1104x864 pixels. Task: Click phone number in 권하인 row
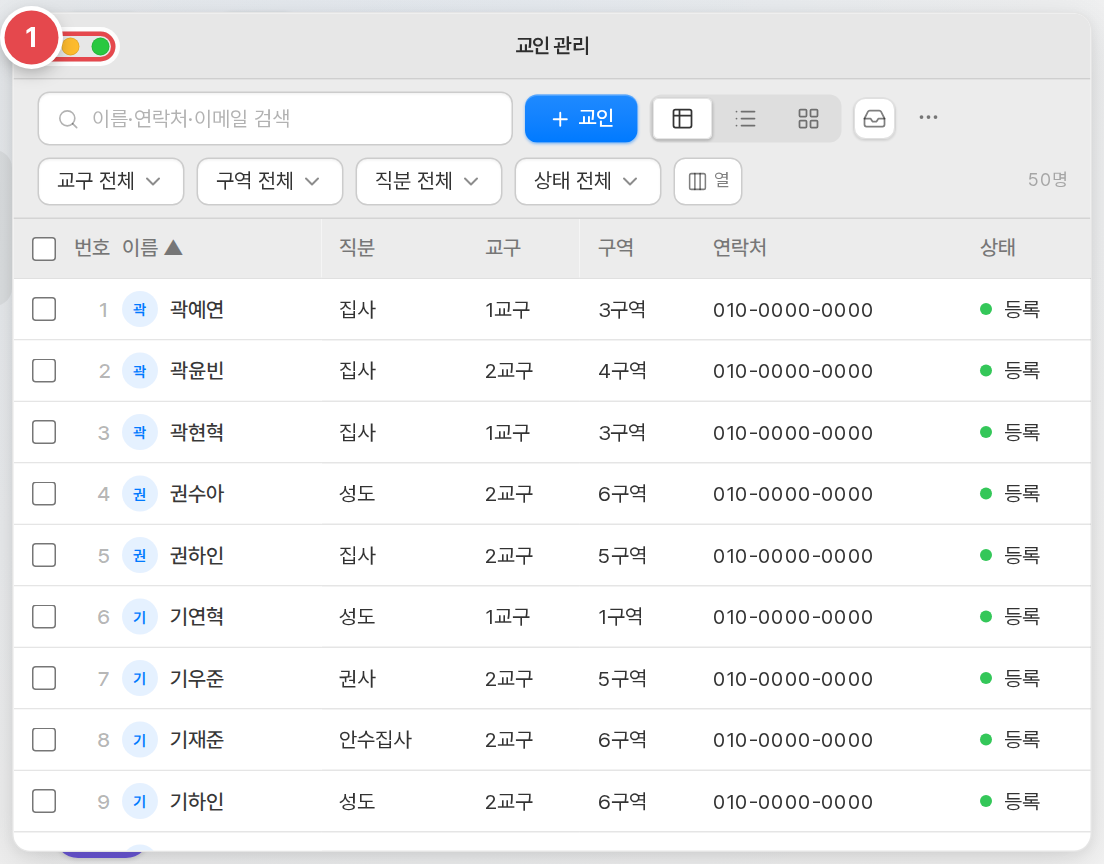(x=793, y=556)
